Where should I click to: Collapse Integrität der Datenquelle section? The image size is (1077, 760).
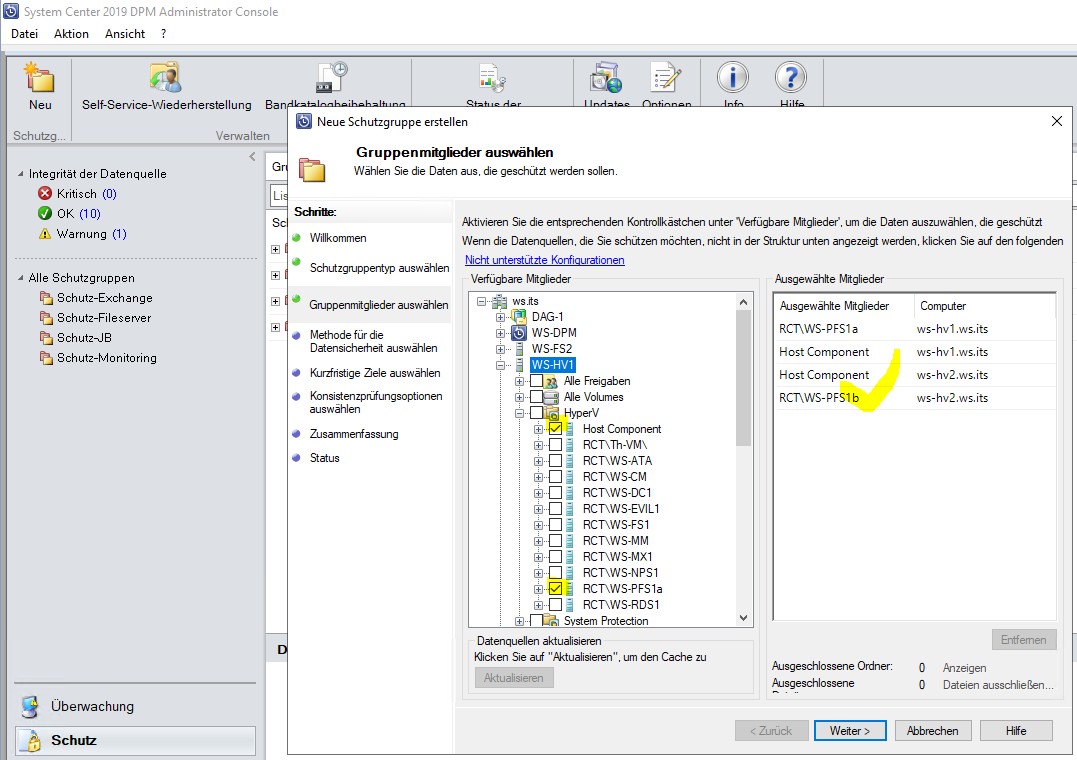point(21,174)
